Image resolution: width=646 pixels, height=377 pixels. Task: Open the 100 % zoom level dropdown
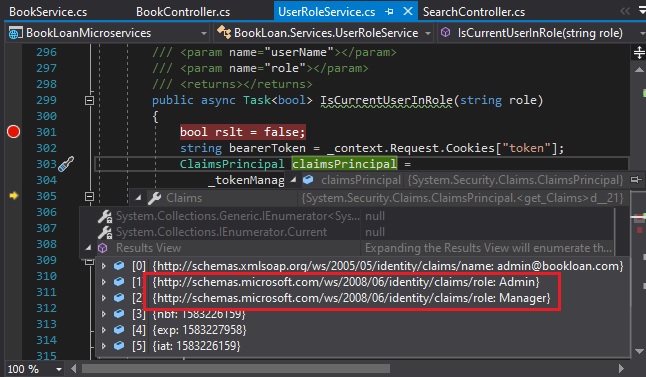tap(59, 369)
